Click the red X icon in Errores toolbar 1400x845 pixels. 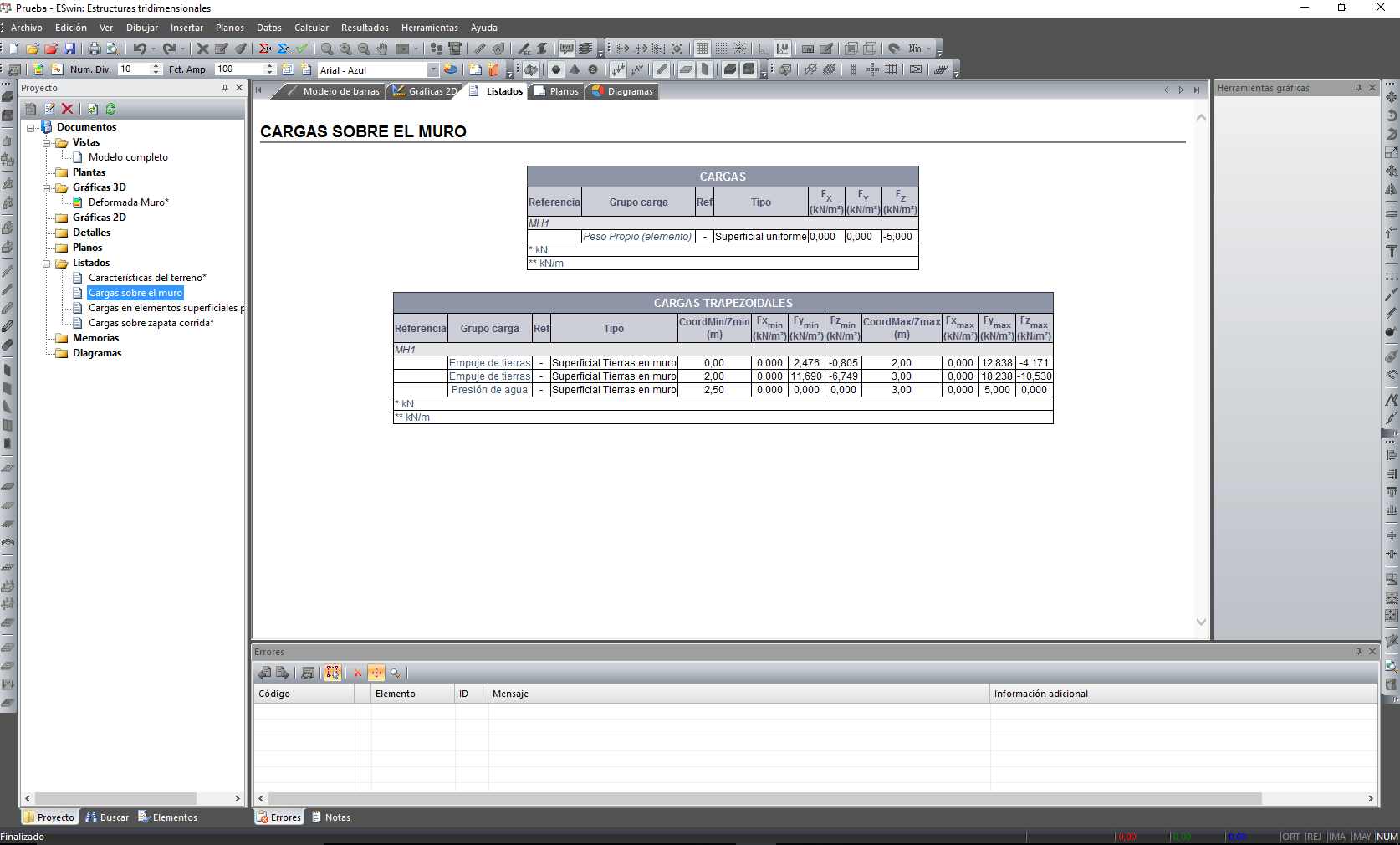tap(357, 673)
